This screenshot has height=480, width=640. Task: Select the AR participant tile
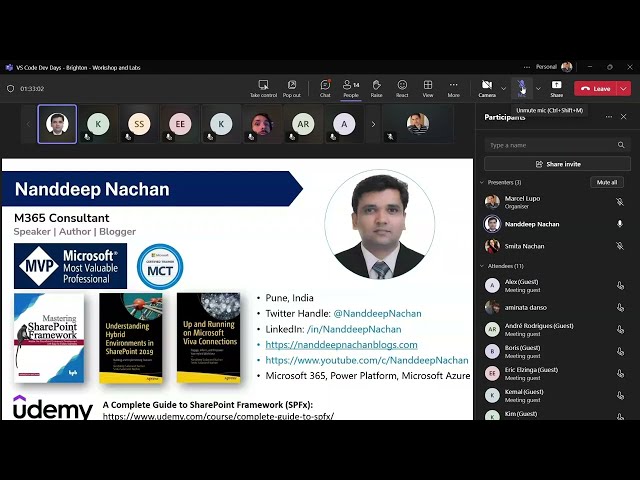(303, 124)
